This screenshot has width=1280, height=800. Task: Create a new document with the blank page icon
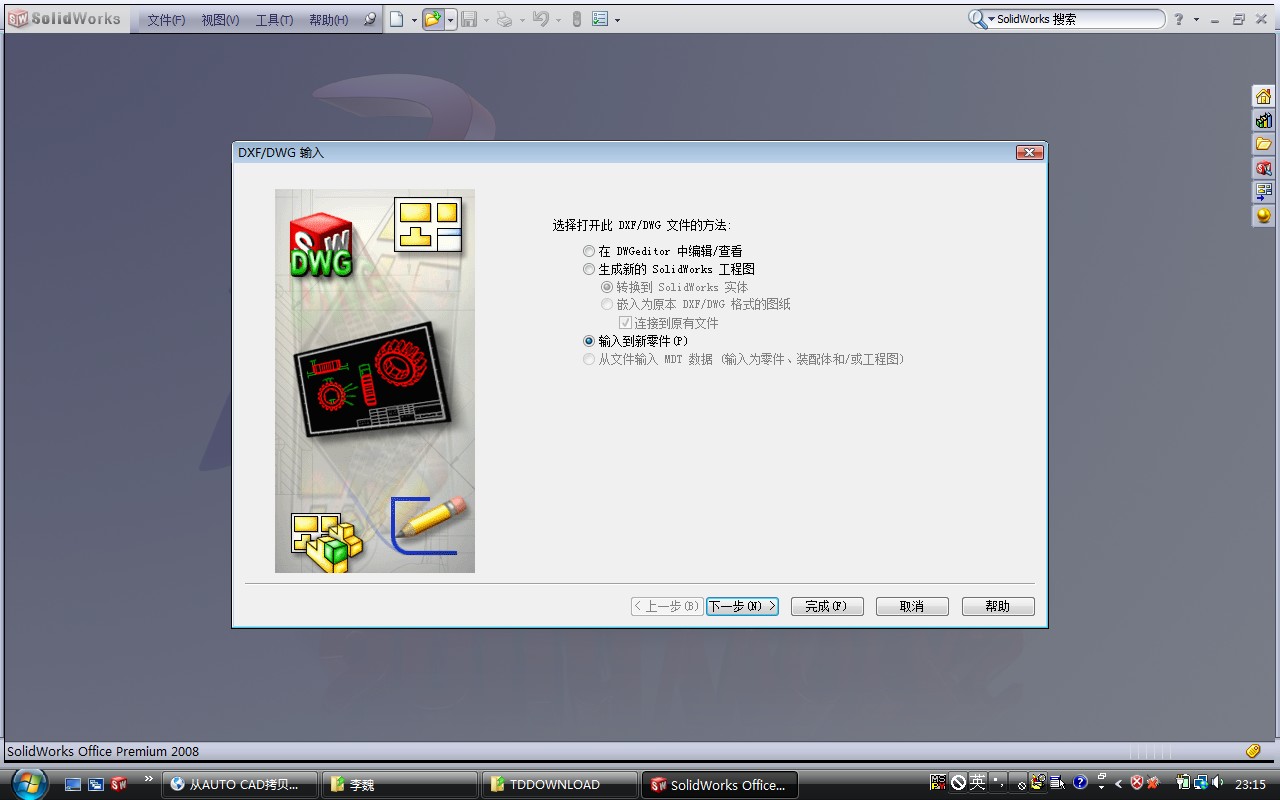tap(397, 19)
